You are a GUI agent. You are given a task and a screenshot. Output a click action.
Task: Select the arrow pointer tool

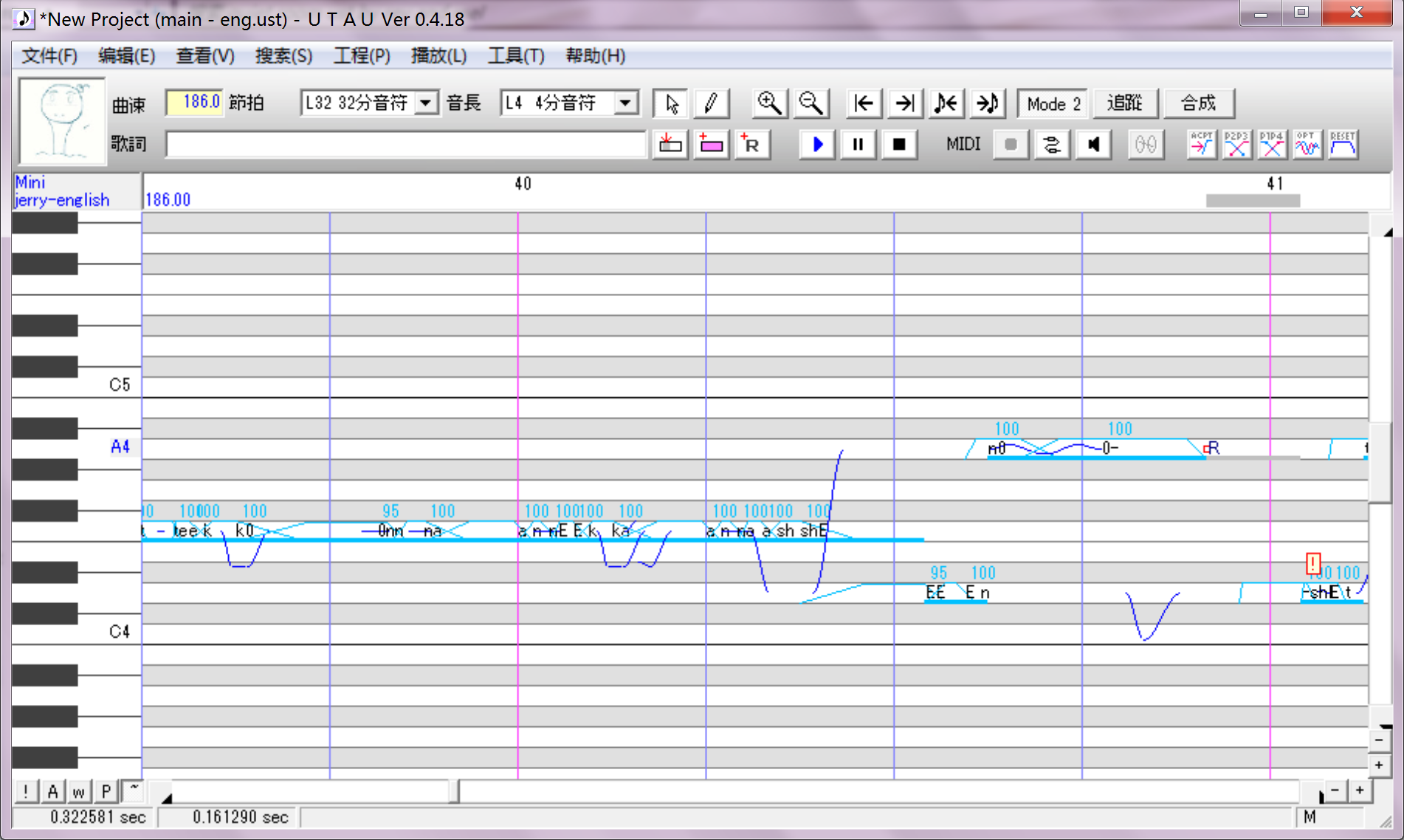click(671, 103)
